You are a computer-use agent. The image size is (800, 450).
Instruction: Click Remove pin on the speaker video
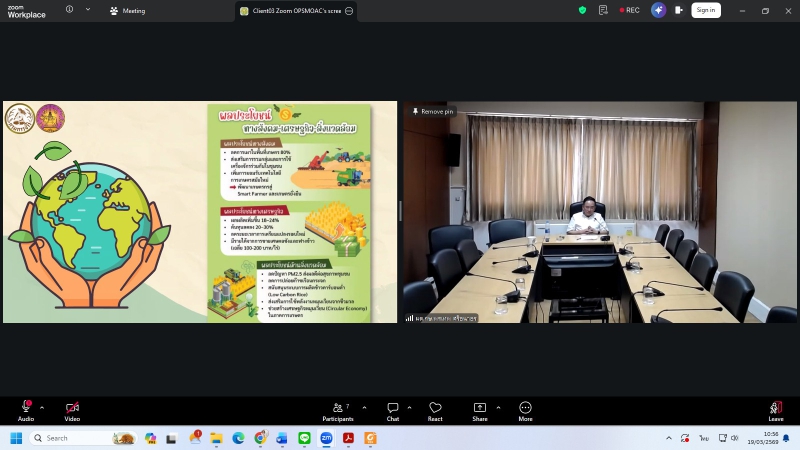(433, 111)
